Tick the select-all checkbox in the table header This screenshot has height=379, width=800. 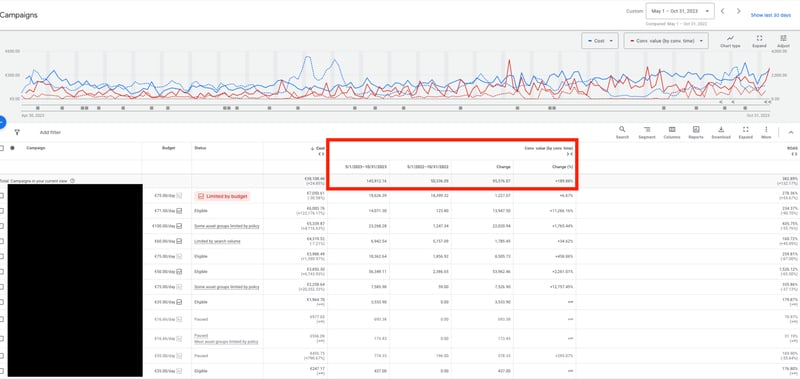(2, 148)
